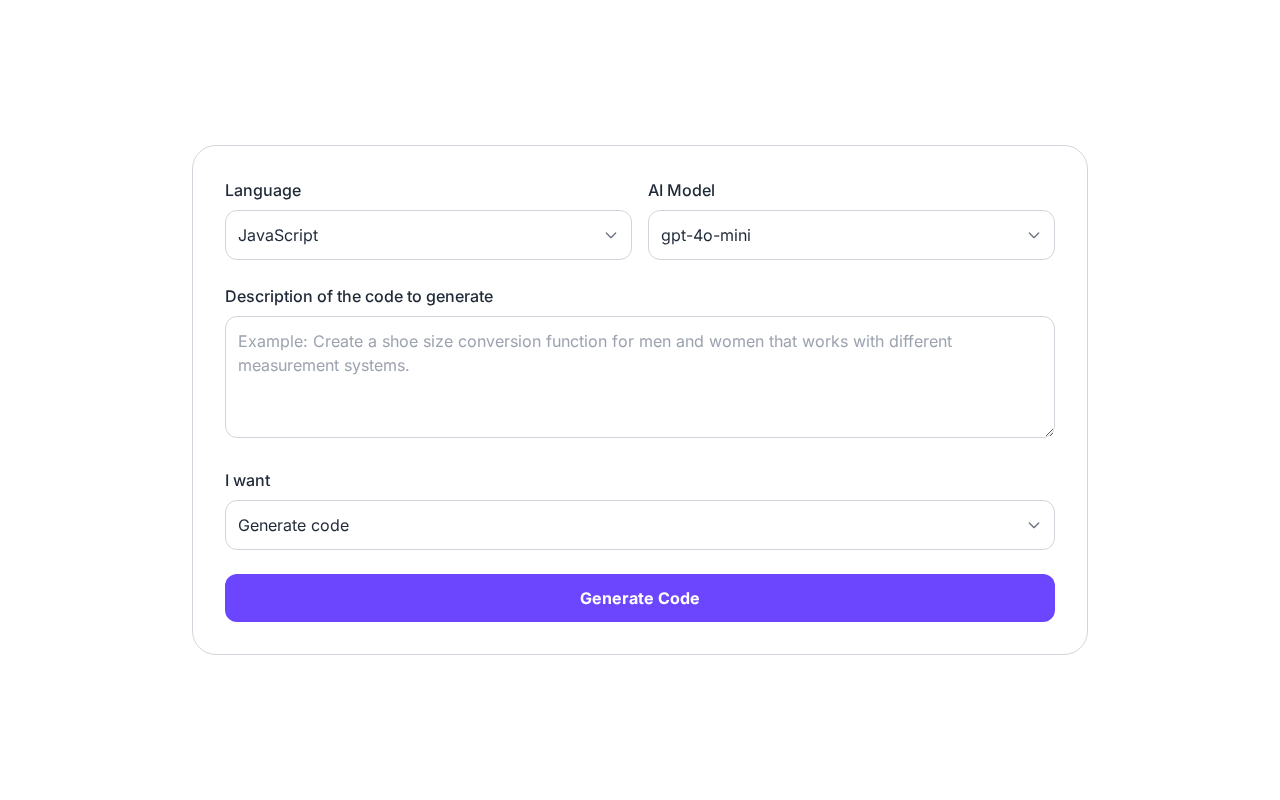The image size is (1280, 800).
Task: Click the empty lower area of the description box
Action: coord(640,408)
